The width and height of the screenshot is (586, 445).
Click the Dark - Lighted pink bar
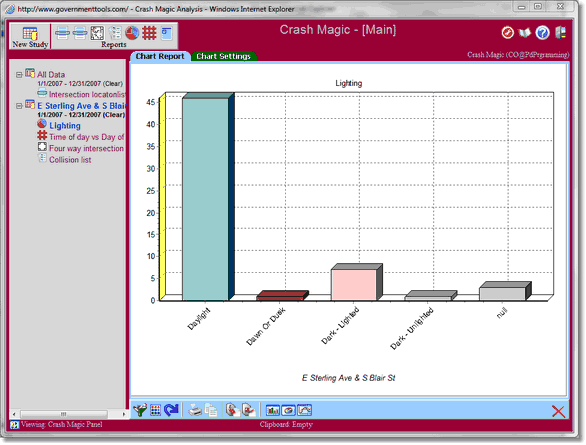pos(354,284)
